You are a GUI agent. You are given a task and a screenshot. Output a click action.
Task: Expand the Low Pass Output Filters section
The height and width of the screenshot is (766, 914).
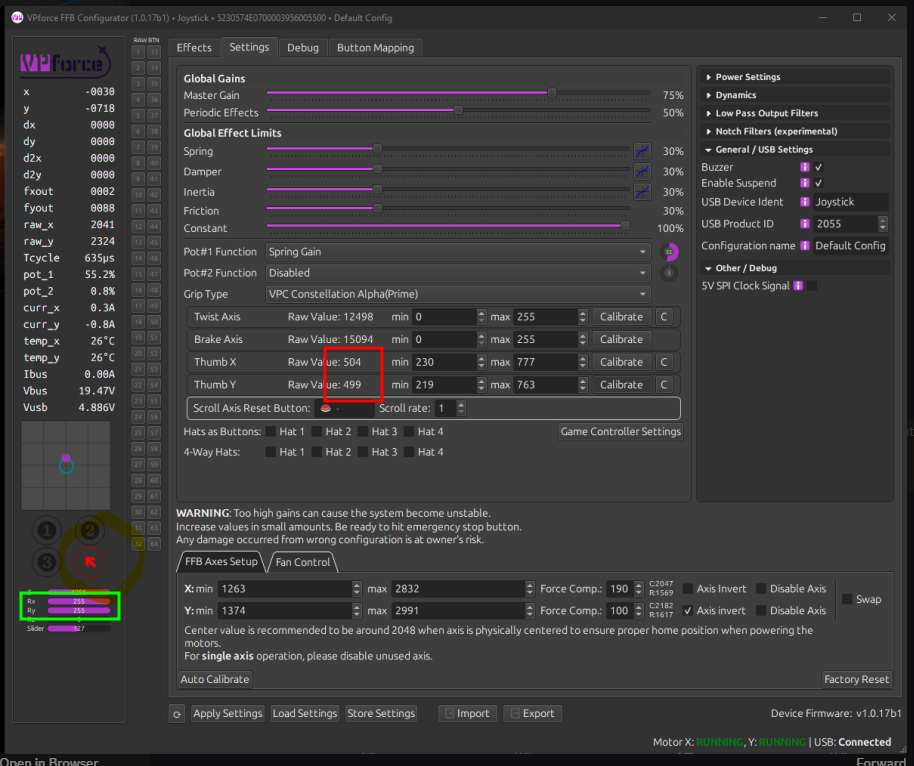(x=794, y=113)
